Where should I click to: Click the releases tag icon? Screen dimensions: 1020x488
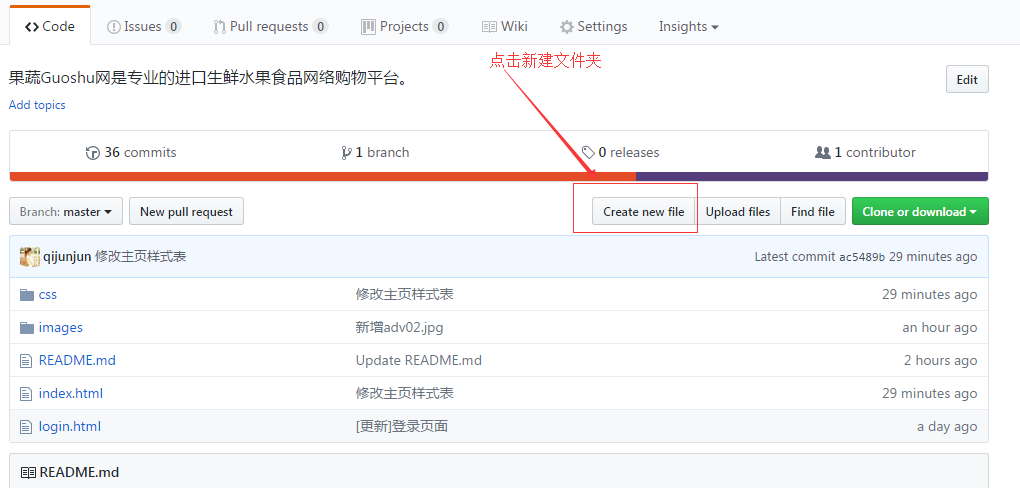coord(588,153)
